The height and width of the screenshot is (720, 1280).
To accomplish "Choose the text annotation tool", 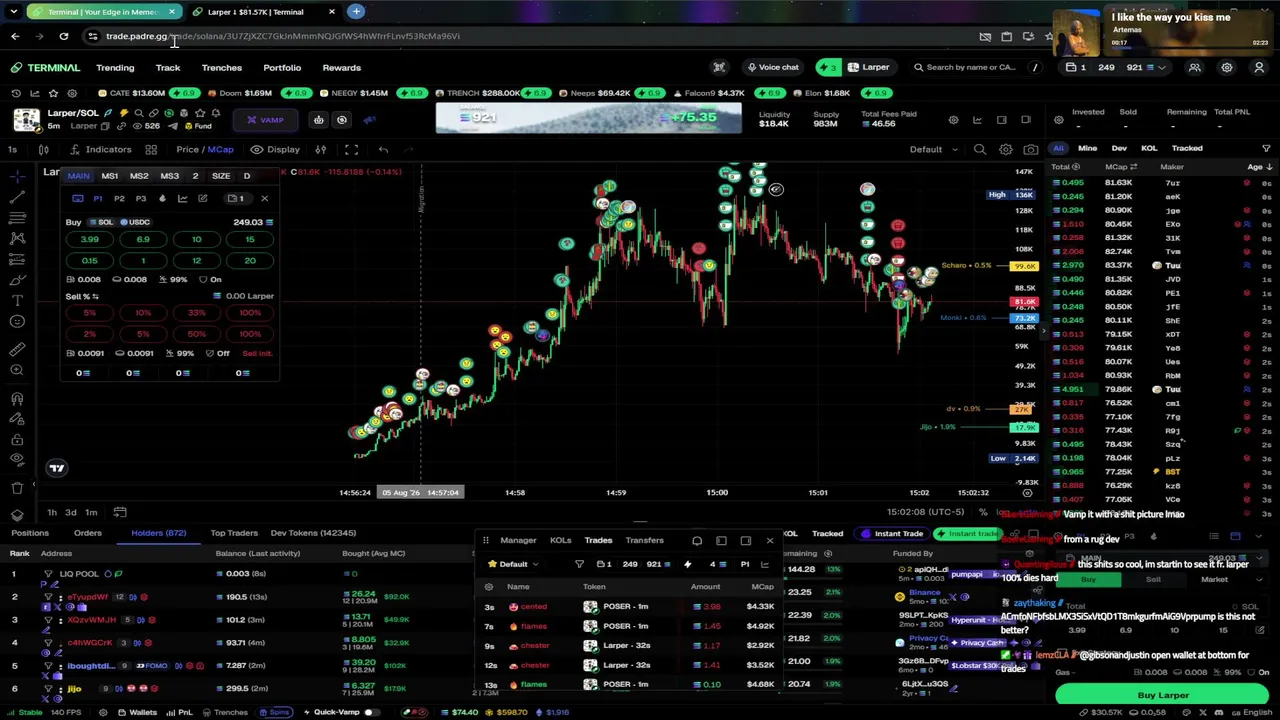I will tap(17, 301).
